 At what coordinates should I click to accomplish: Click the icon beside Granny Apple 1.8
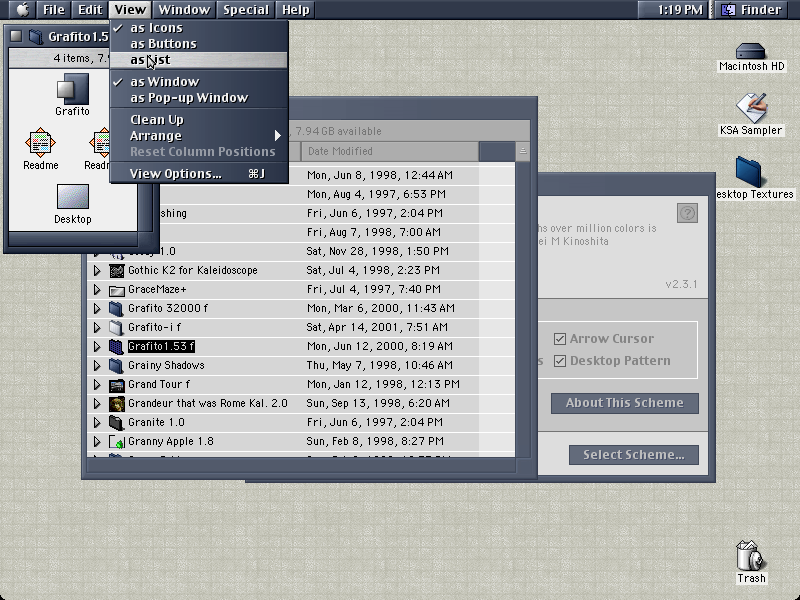tap(117, 442)
